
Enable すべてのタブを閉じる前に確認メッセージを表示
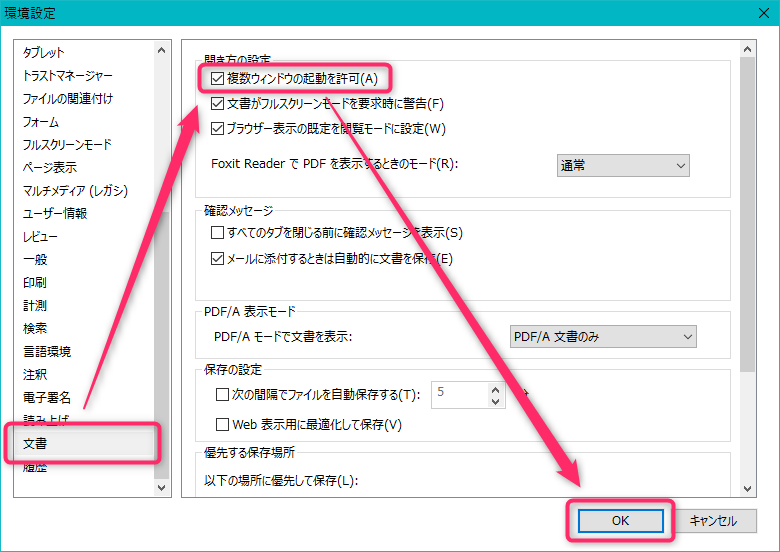pos(218,233)
